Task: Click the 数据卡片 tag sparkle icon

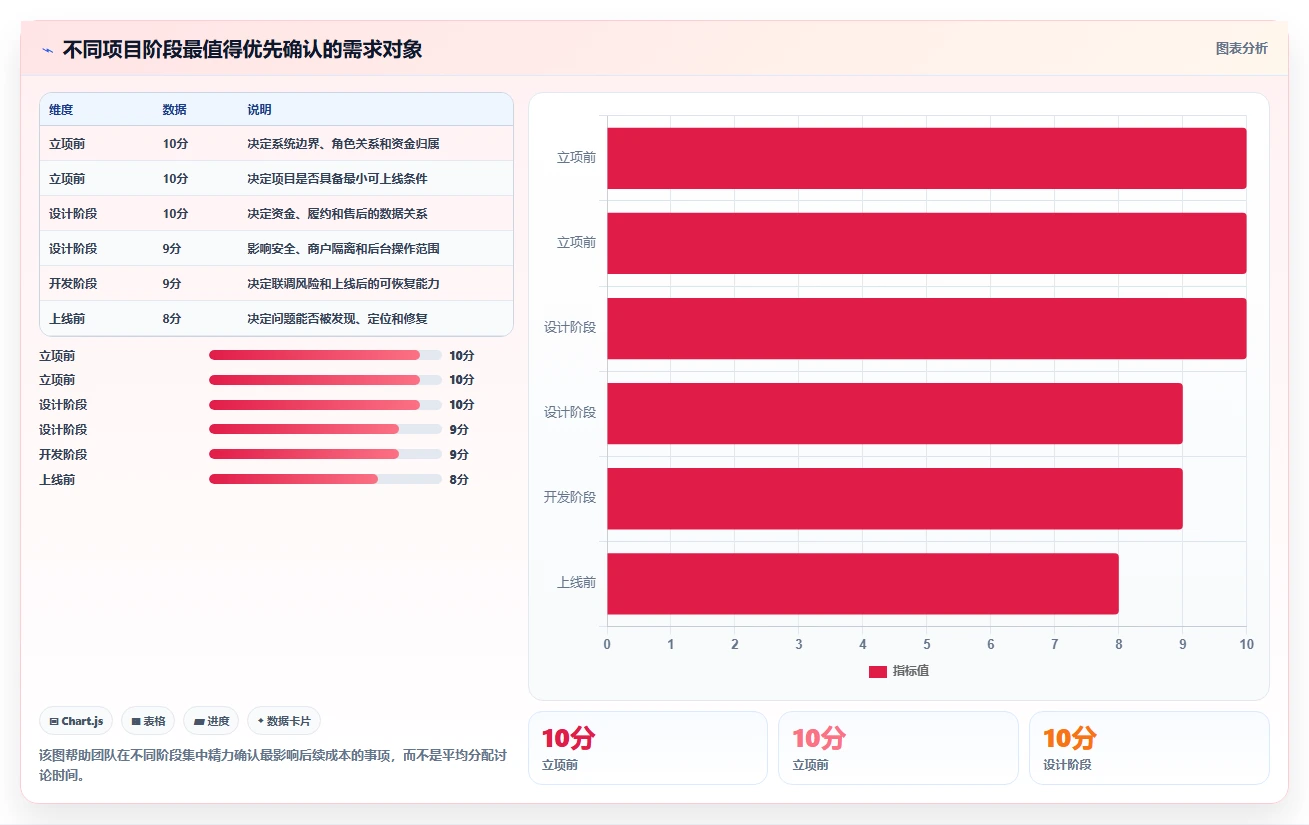Action: (x=260, y=721)
